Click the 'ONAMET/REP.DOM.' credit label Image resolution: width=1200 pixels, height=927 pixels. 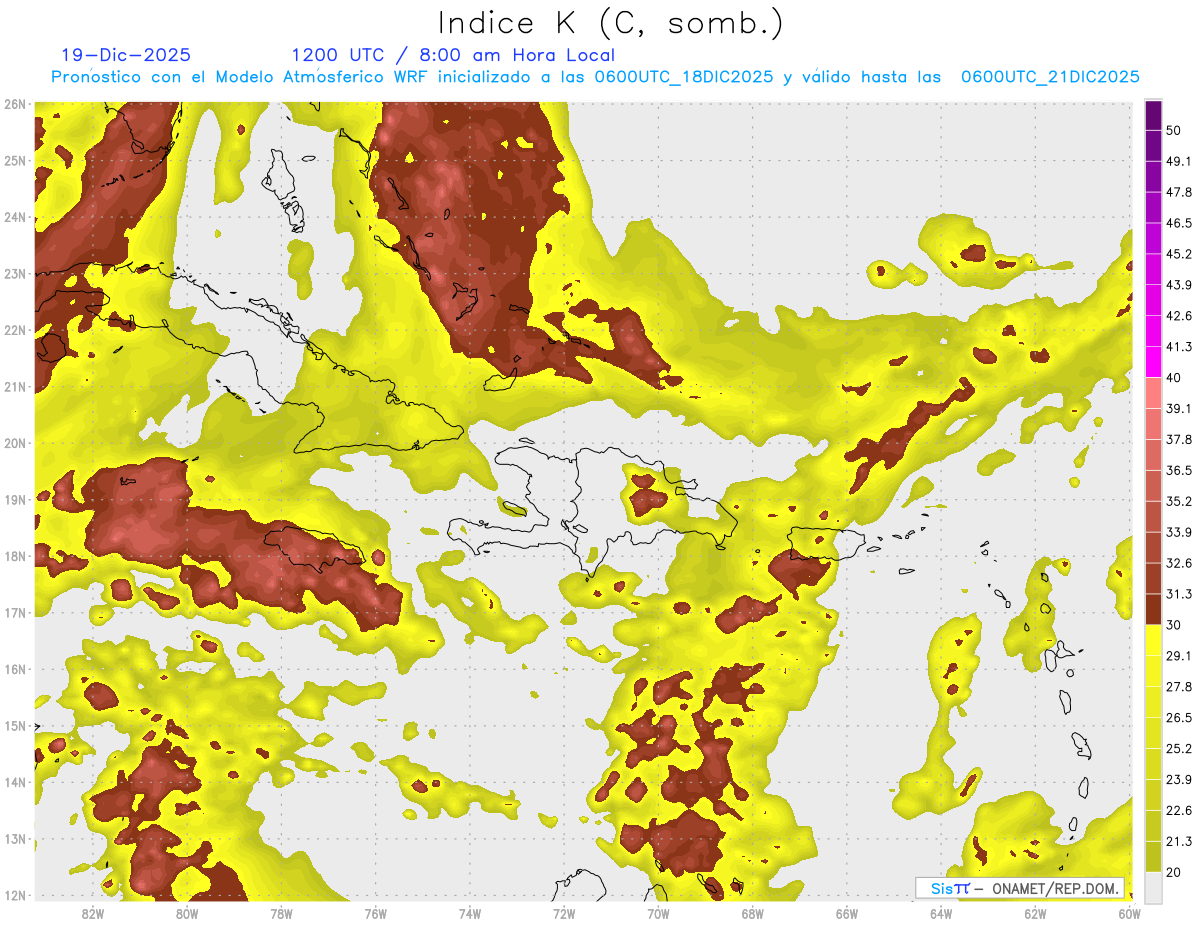(x=1054, y=888)
